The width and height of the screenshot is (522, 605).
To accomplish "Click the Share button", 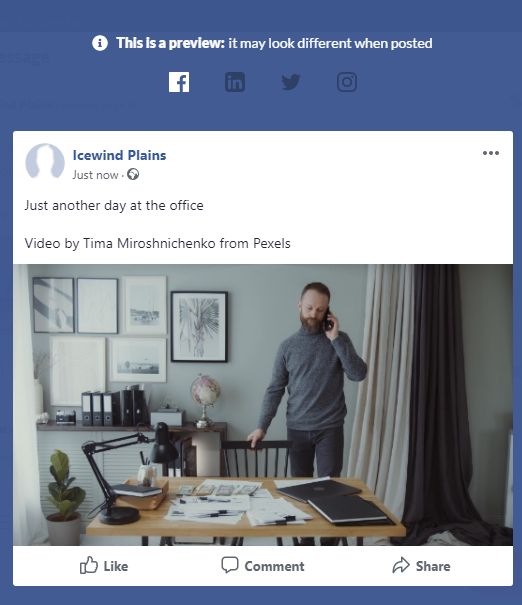I will click(x=421, y=566).
